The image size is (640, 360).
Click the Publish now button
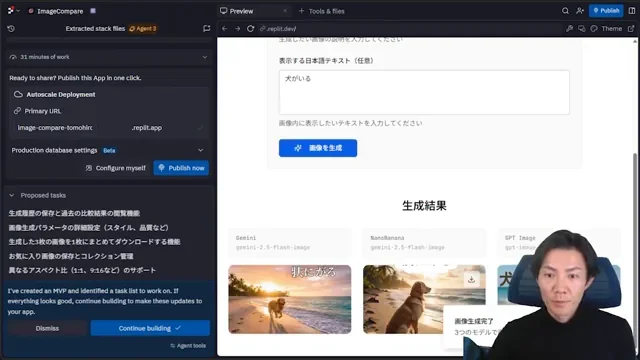click(x=181, y=168)
